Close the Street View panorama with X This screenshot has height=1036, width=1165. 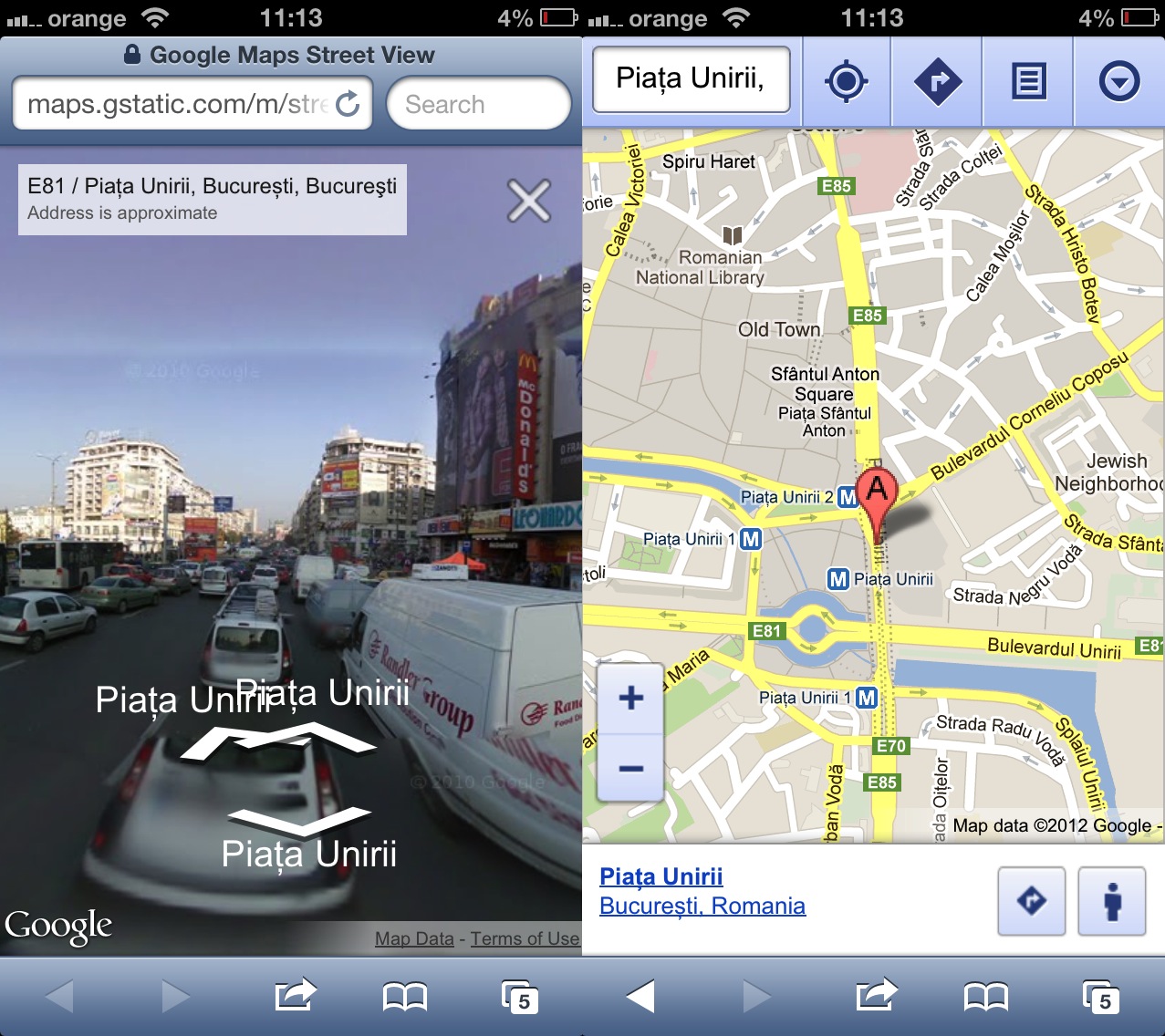point(529,201)
